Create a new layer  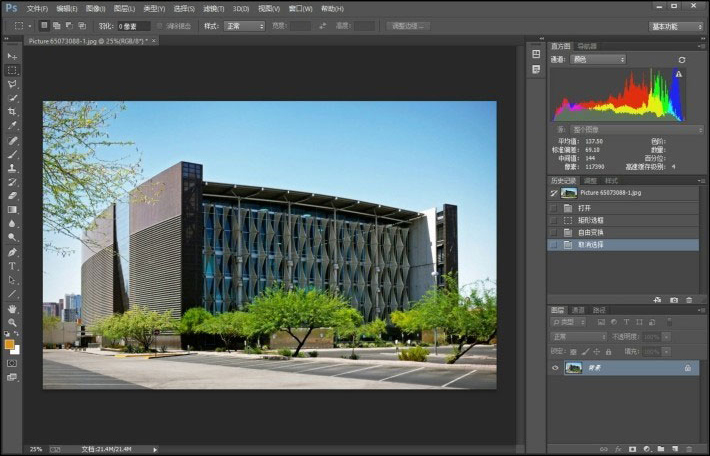tap(675, 449)
